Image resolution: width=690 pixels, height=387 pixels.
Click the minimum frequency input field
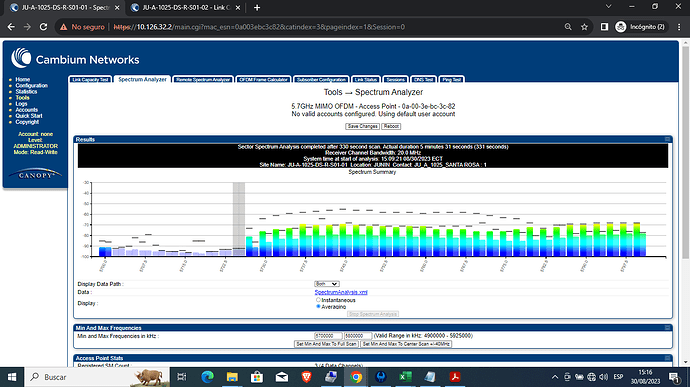click(328, 336)
